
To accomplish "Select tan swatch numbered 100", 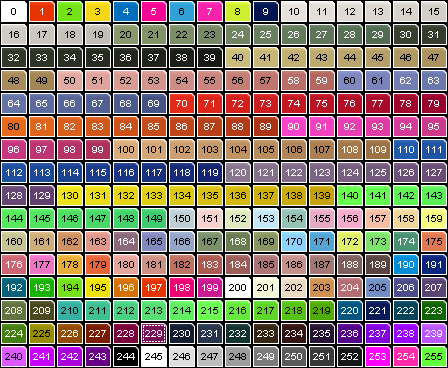I will (x=126, y=150).
